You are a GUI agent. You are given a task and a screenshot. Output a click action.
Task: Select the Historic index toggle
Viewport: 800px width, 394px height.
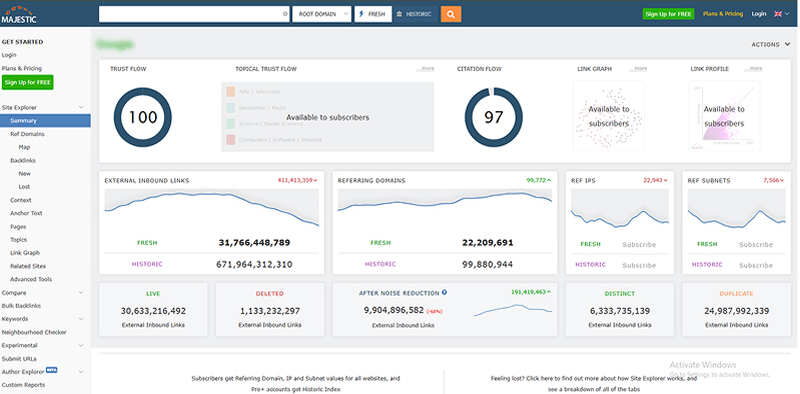415,14
